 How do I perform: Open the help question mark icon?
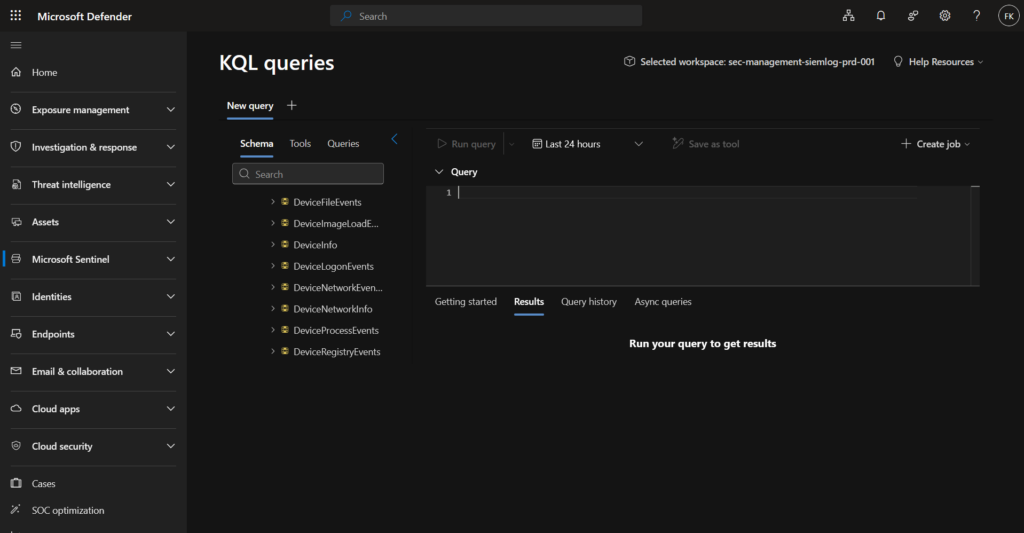click(976, 16)
